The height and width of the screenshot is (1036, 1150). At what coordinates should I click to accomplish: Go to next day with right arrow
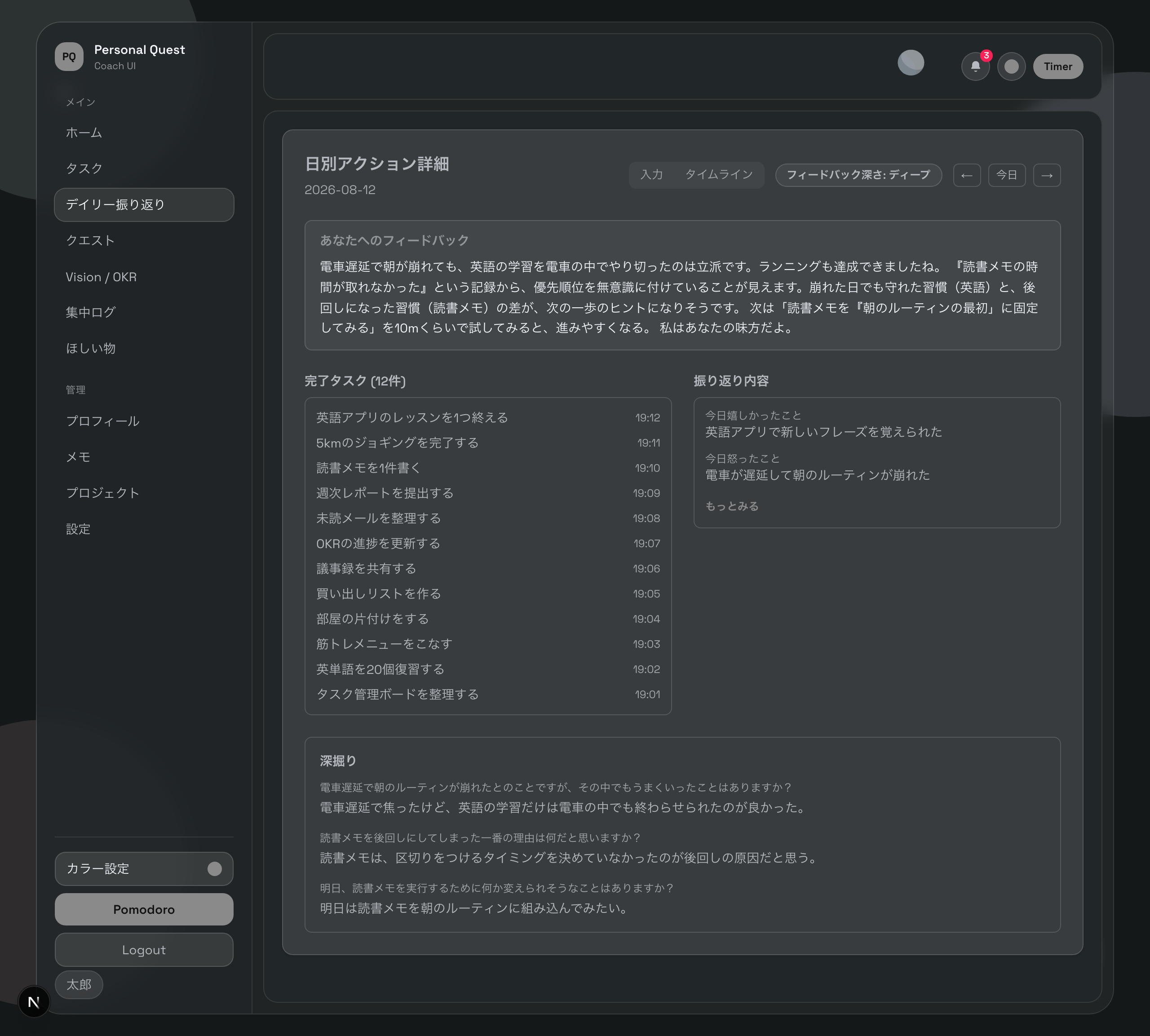click(x=1046, y=175)
